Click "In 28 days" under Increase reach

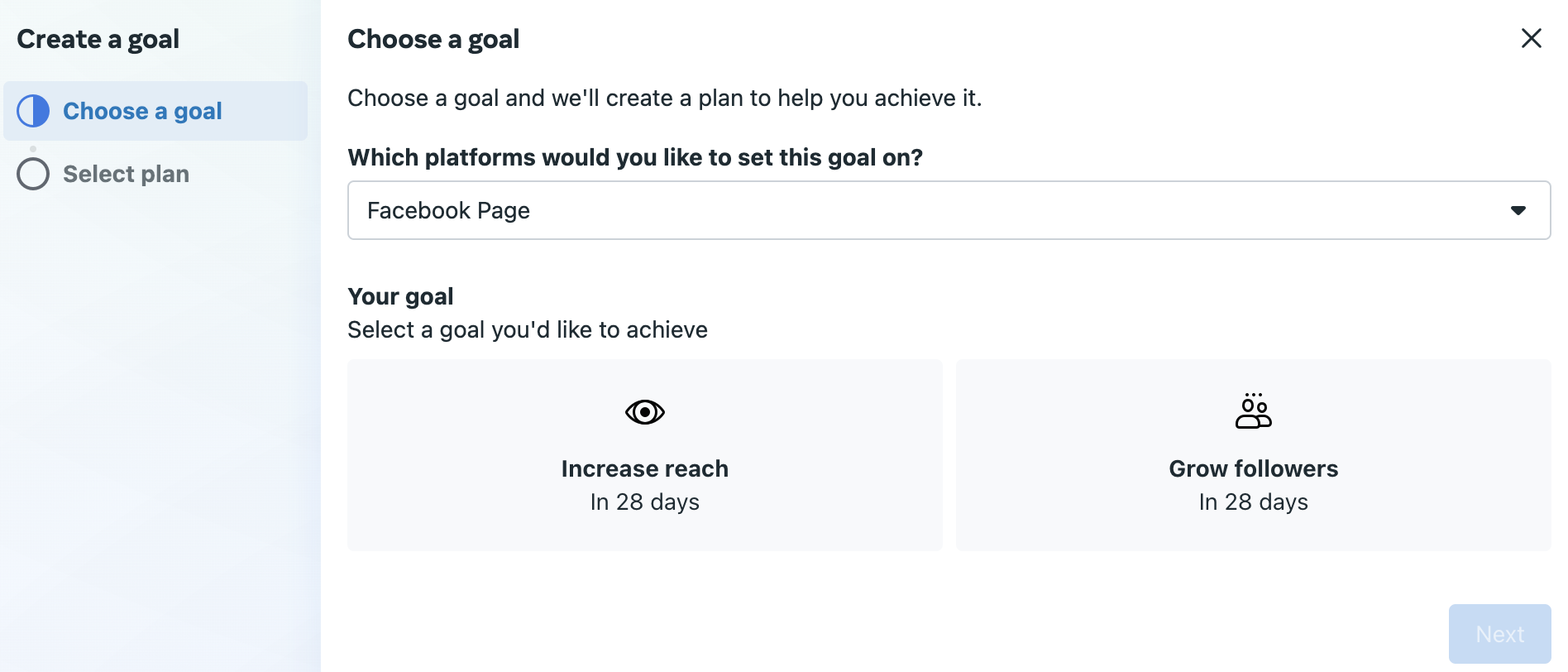(x=645, y=502)
